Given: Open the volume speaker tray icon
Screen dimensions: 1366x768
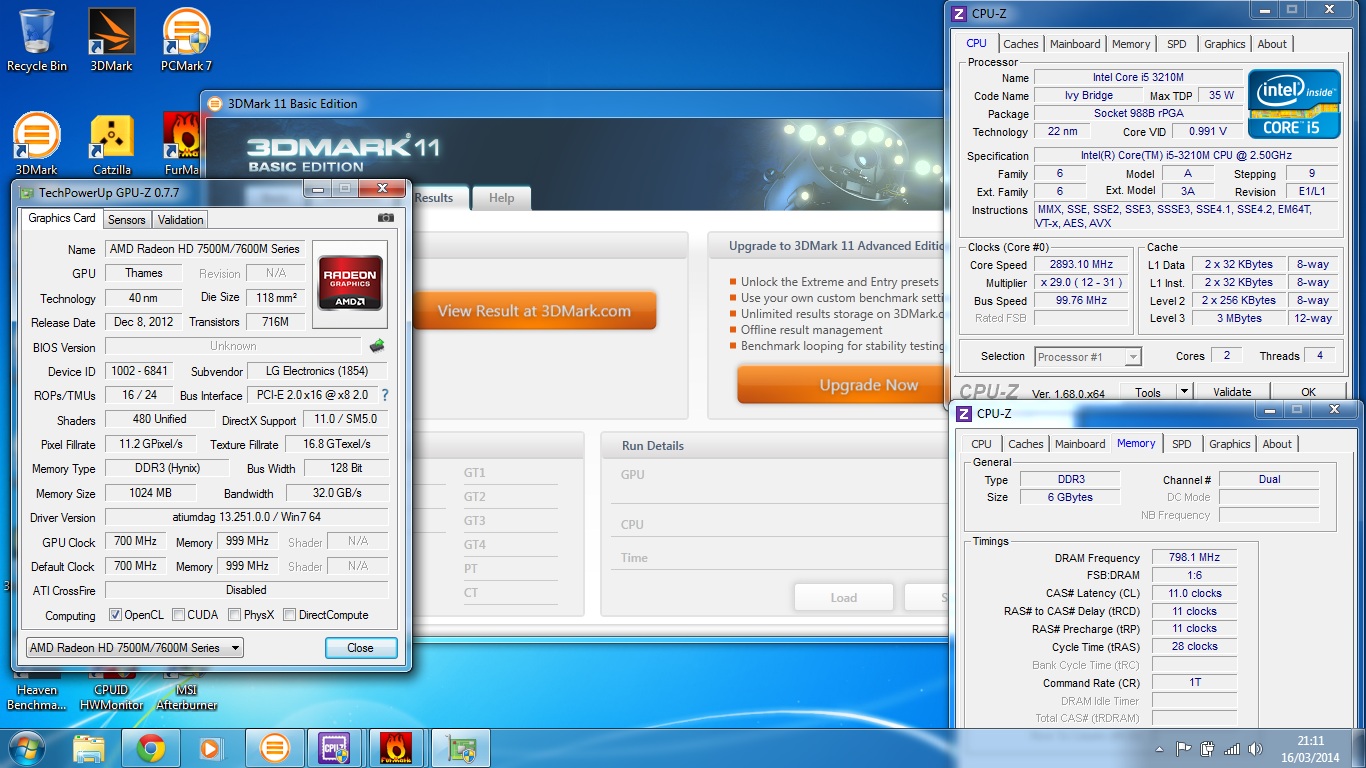Looking at the screenshot, I should pos(1255,748).
